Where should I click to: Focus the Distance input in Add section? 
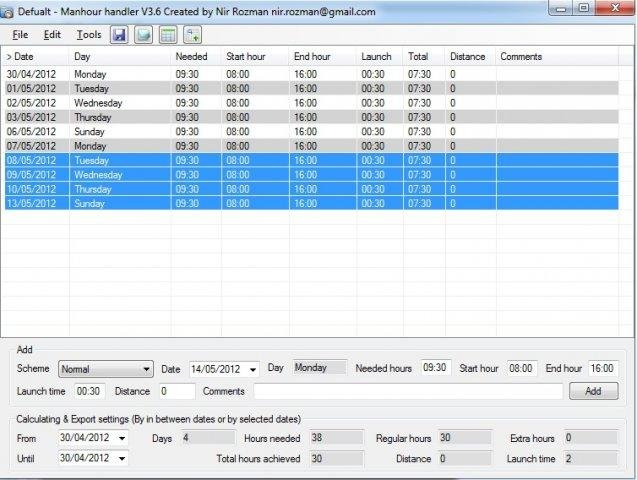pyautogui.click(x=177, y=391)
